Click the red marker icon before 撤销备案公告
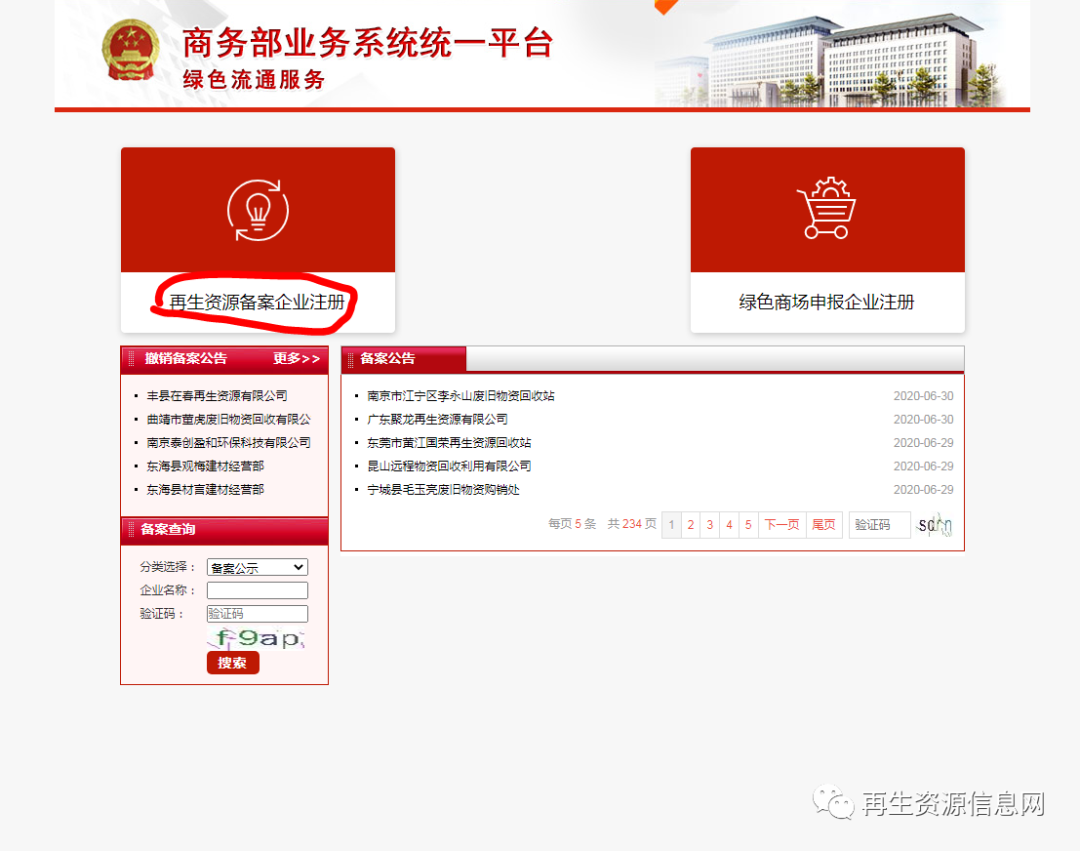Viewport: 1080px width, 851px height. (x=129, y=360)
